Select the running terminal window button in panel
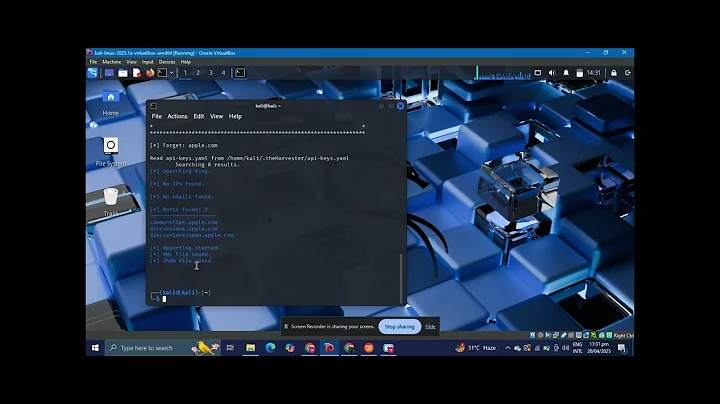Viewport: 720px width, 404px height. pos(240,73)
